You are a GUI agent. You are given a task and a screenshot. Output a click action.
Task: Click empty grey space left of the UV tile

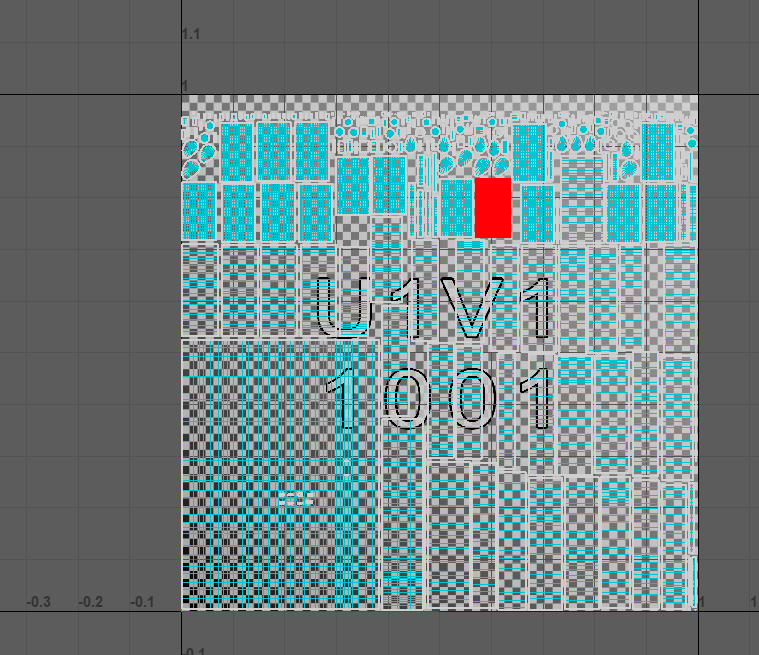(90, 350)
